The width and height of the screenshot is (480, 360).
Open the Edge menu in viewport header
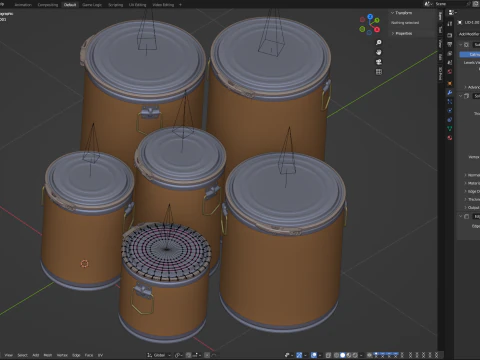point(76,355)
